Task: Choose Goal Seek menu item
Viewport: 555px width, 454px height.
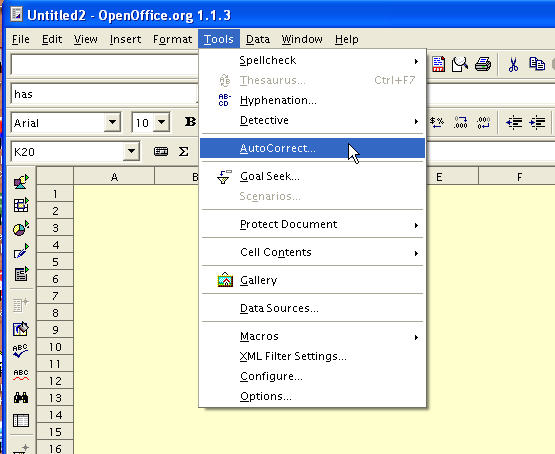Action: pyautogui.click(x=313, y=176)
